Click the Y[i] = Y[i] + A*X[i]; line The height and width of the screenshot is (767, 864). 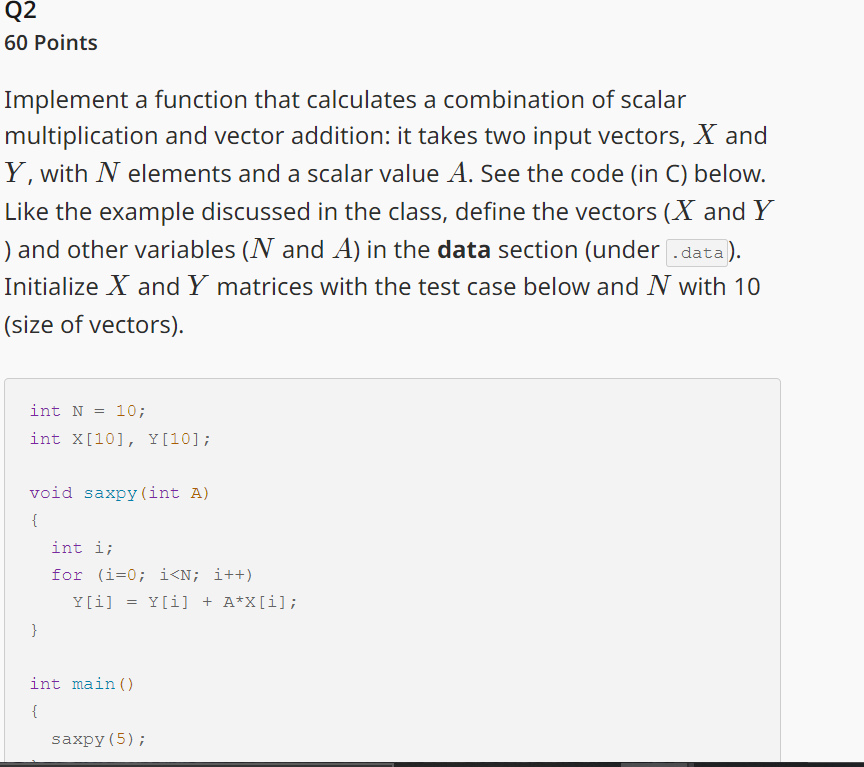tap(185, 602)
